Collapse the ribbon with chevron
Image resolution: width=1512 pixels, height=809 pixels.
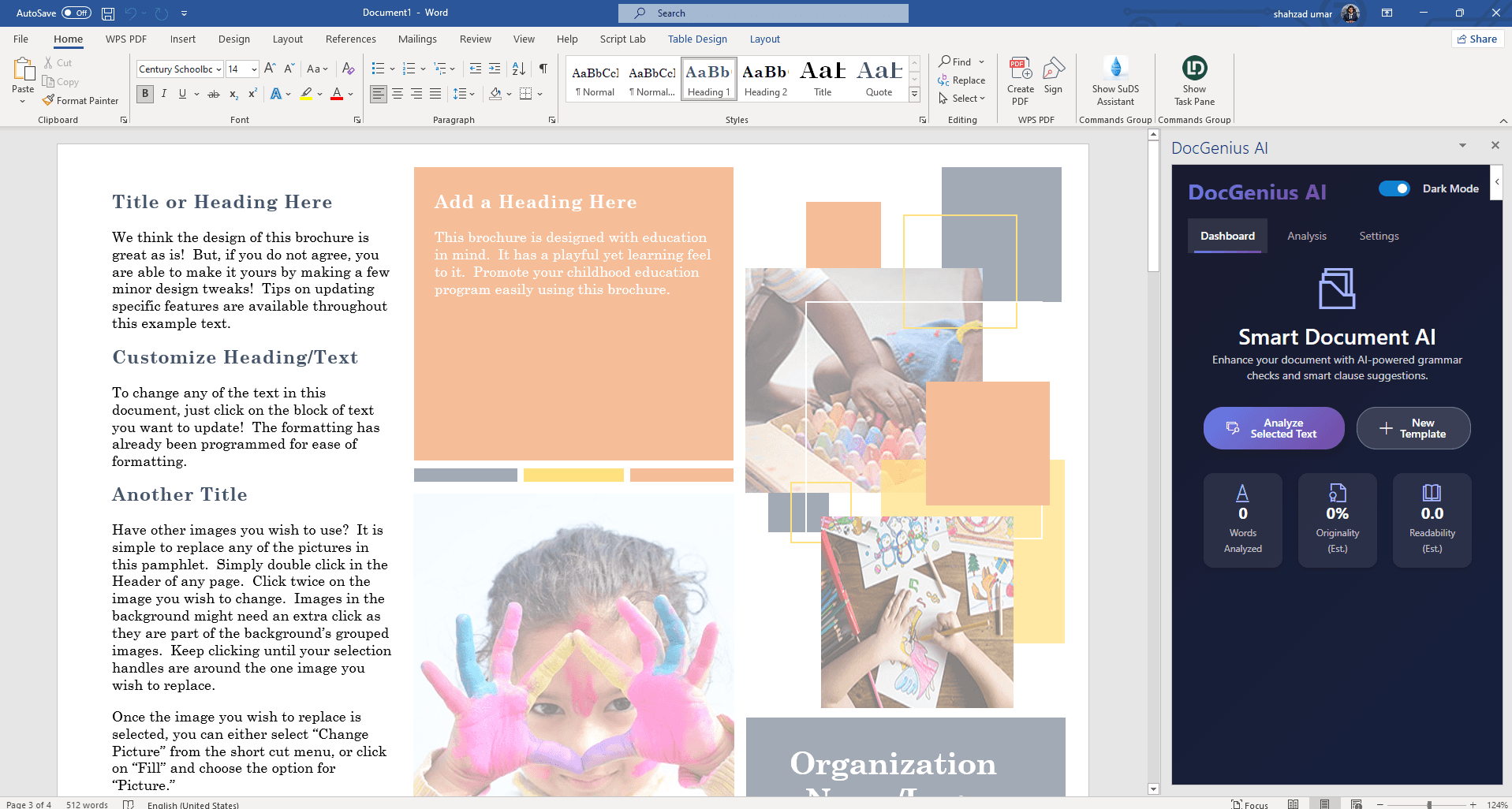pyautogui.click(x=1503, y=121)
